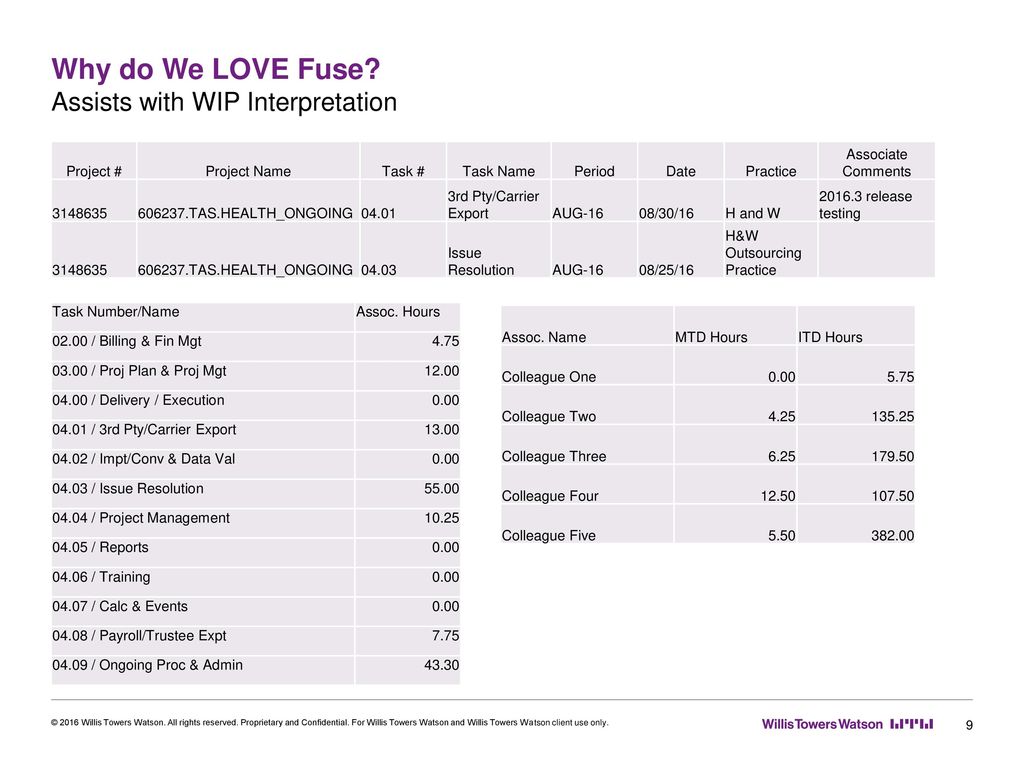The image size is (1024, 768).
Task: Select the slide title 'Why do We LOVE Fuse?'
Action: pyautogui.click(x=216, y=69)
